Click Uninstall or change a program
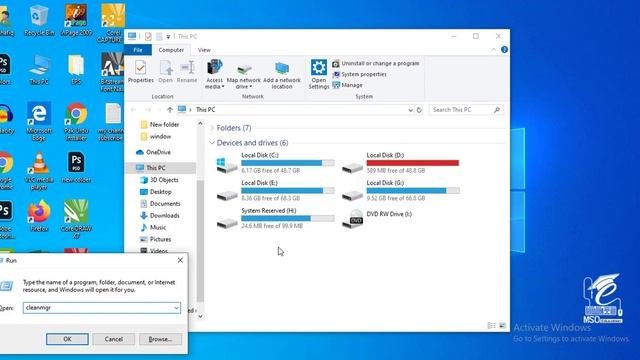 coord(376,64)
